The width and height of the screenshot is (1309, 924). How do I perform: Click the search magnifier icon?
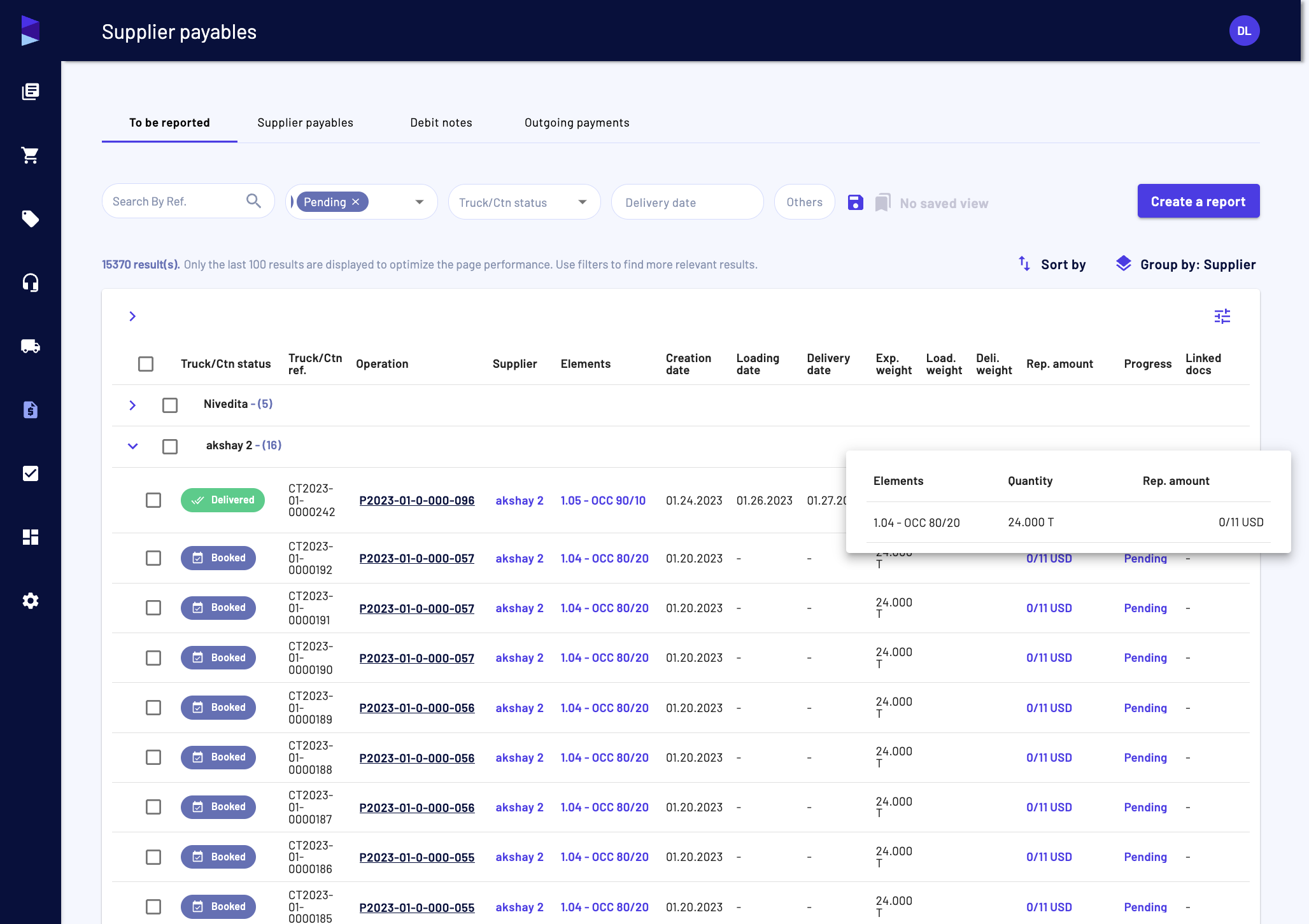[253, 201]
